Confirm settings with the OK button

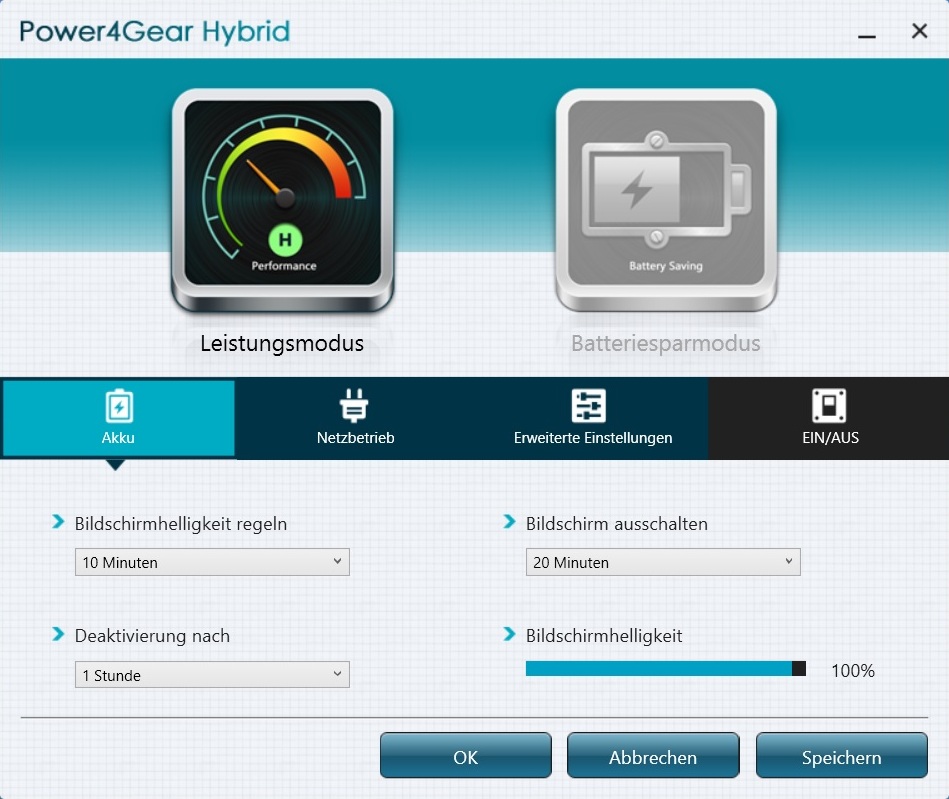coord(465,755)
